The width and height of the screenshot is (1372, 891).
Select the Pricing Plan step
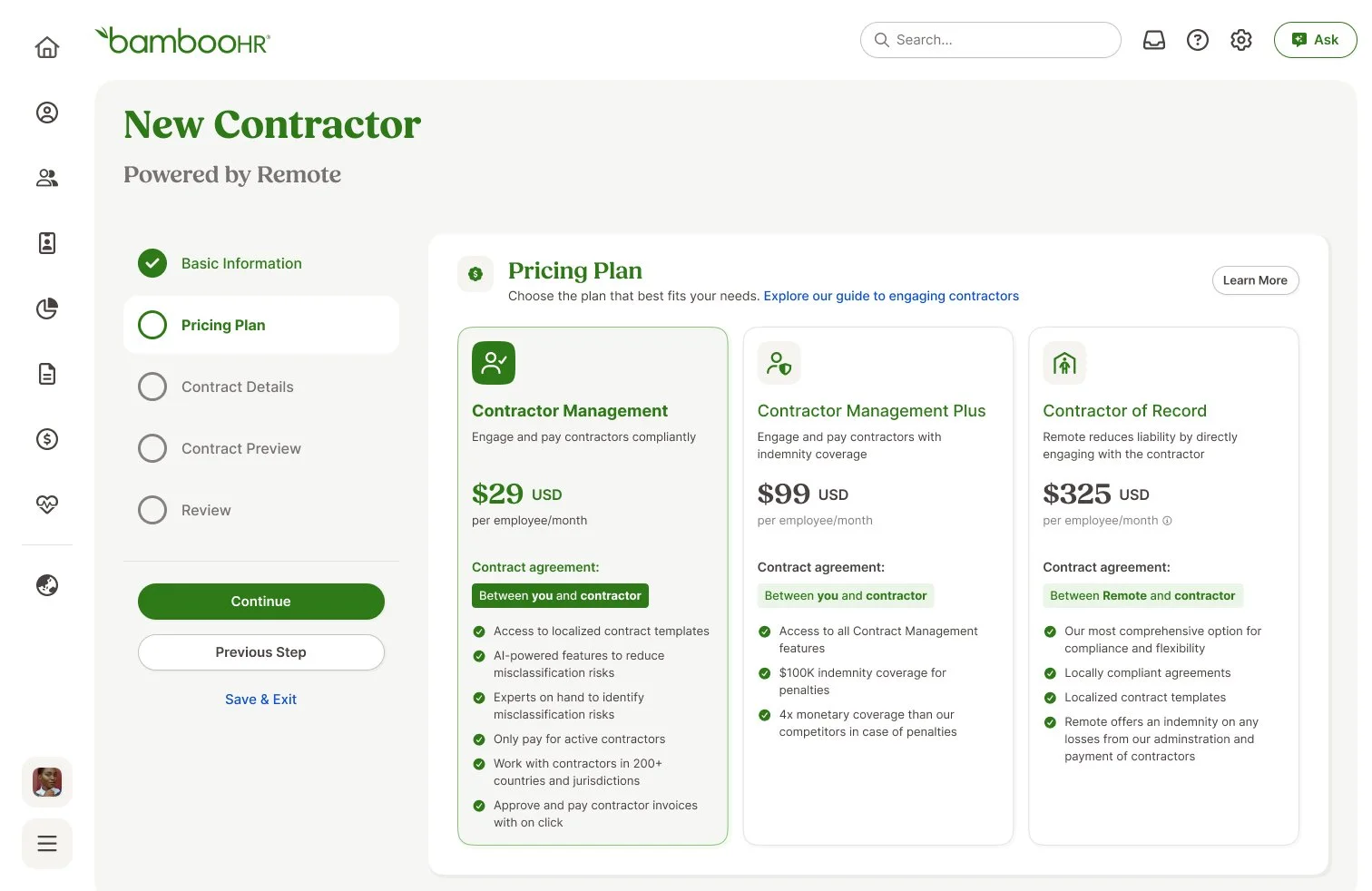261,325
